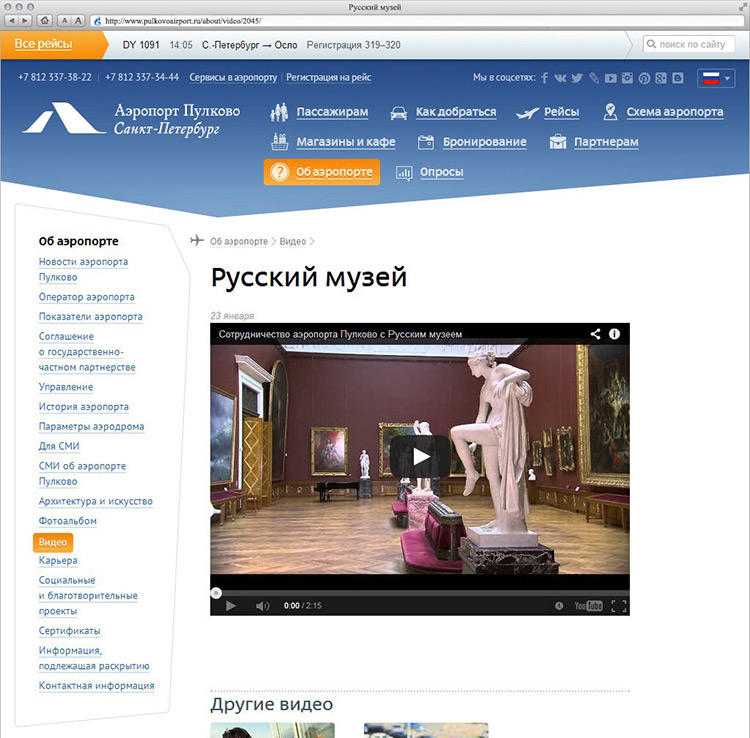Image resolution: width=750 pixels, height=738 pixels.
Task: Open Управление sidebar link
Action: click(66, 387)
